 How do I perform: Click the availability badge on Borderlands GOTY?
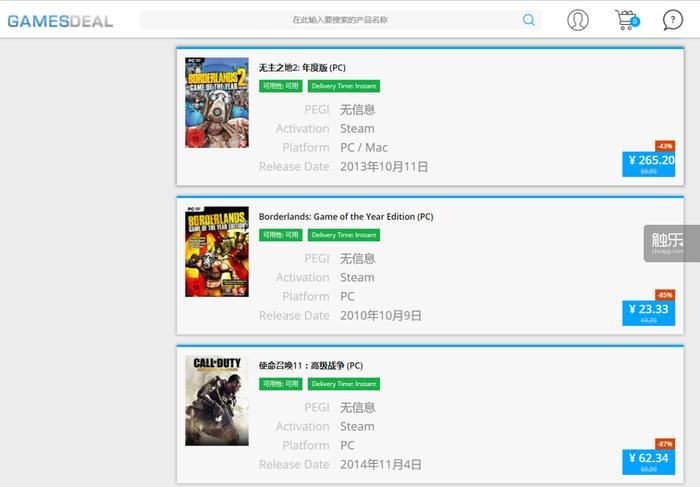tap(280, 235)
